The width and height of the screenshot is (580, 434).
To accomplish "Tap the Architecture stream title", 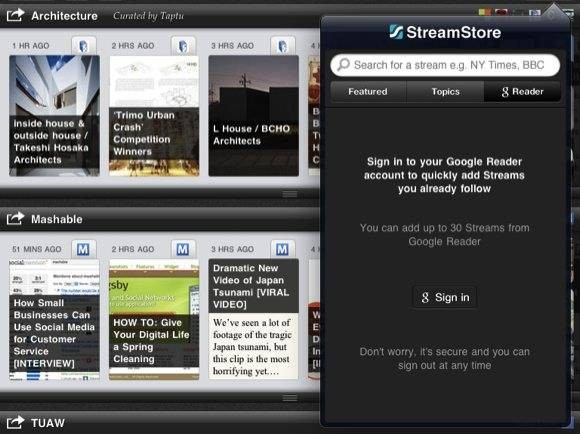I will (64, 16).
